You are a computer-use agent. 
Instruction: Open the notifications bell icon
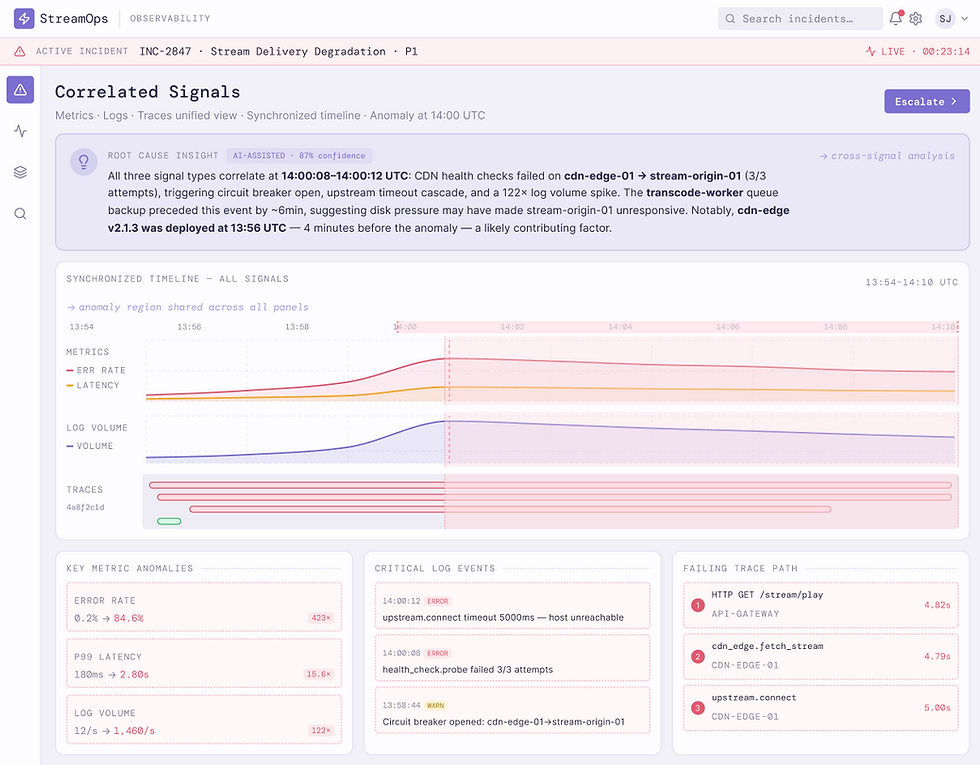click(896, 18)
